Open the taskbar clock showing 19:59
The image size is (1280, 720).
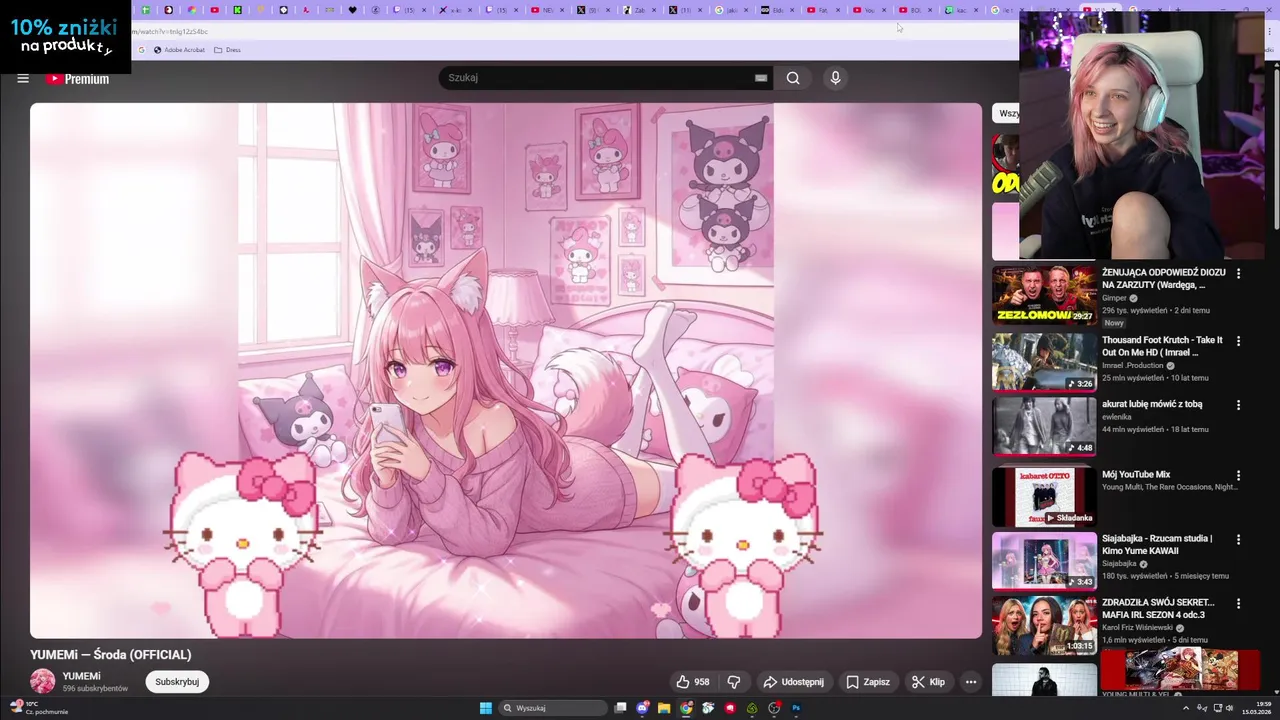click(1256, 708)
